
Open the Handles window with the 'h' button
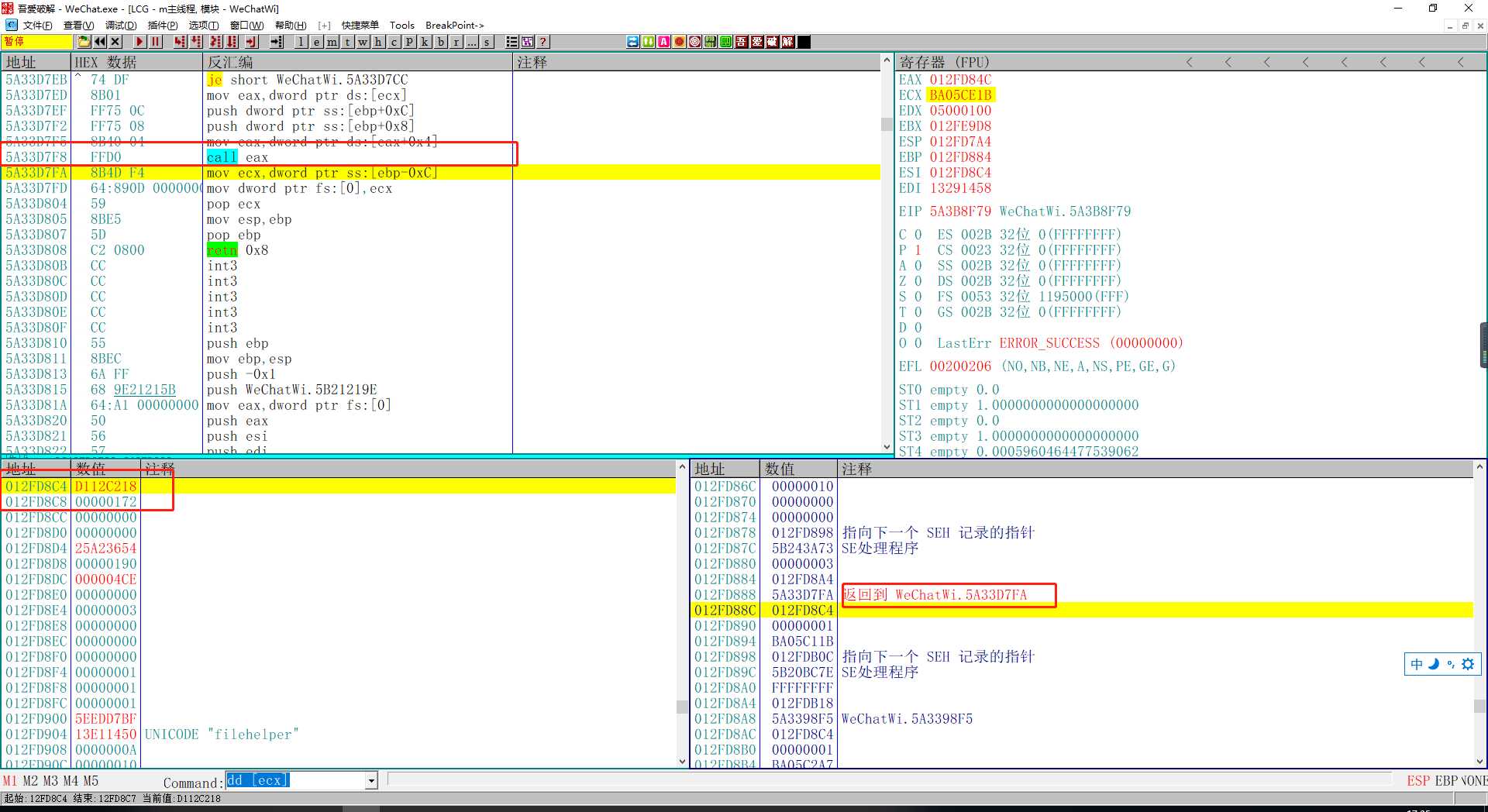[x=378, y=42]
